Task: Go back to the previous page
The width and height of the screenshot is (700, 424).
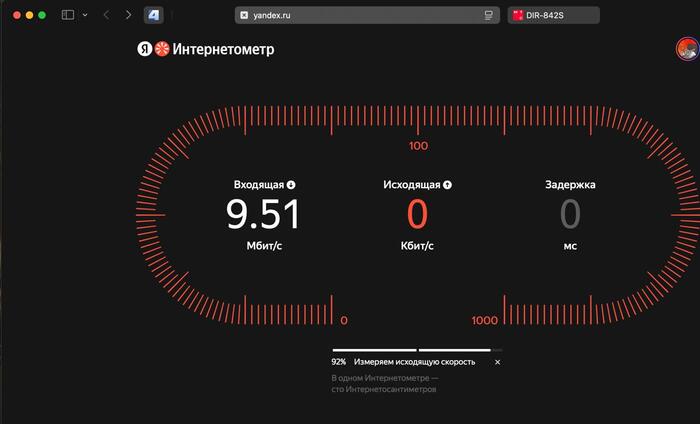Action: pyautogui.click(x=107, y=15)
